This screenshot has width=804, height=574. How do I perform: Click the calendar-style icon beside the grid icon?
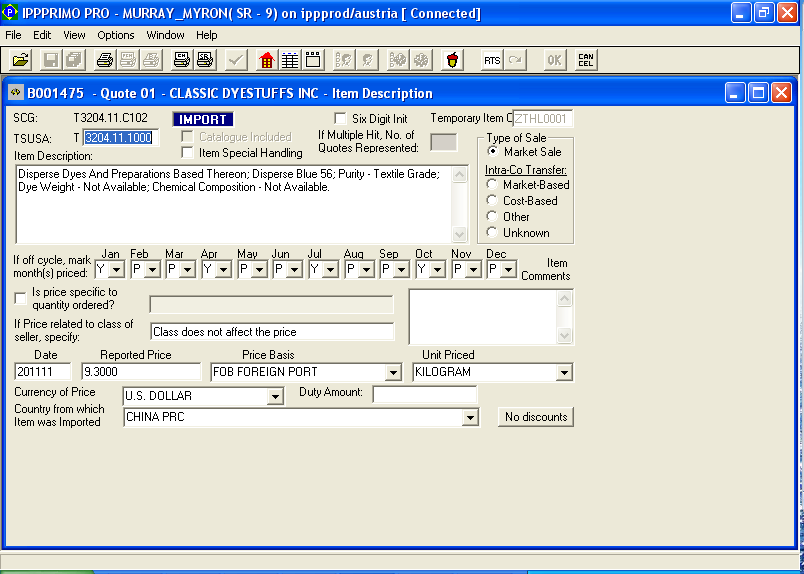point(313,60)
